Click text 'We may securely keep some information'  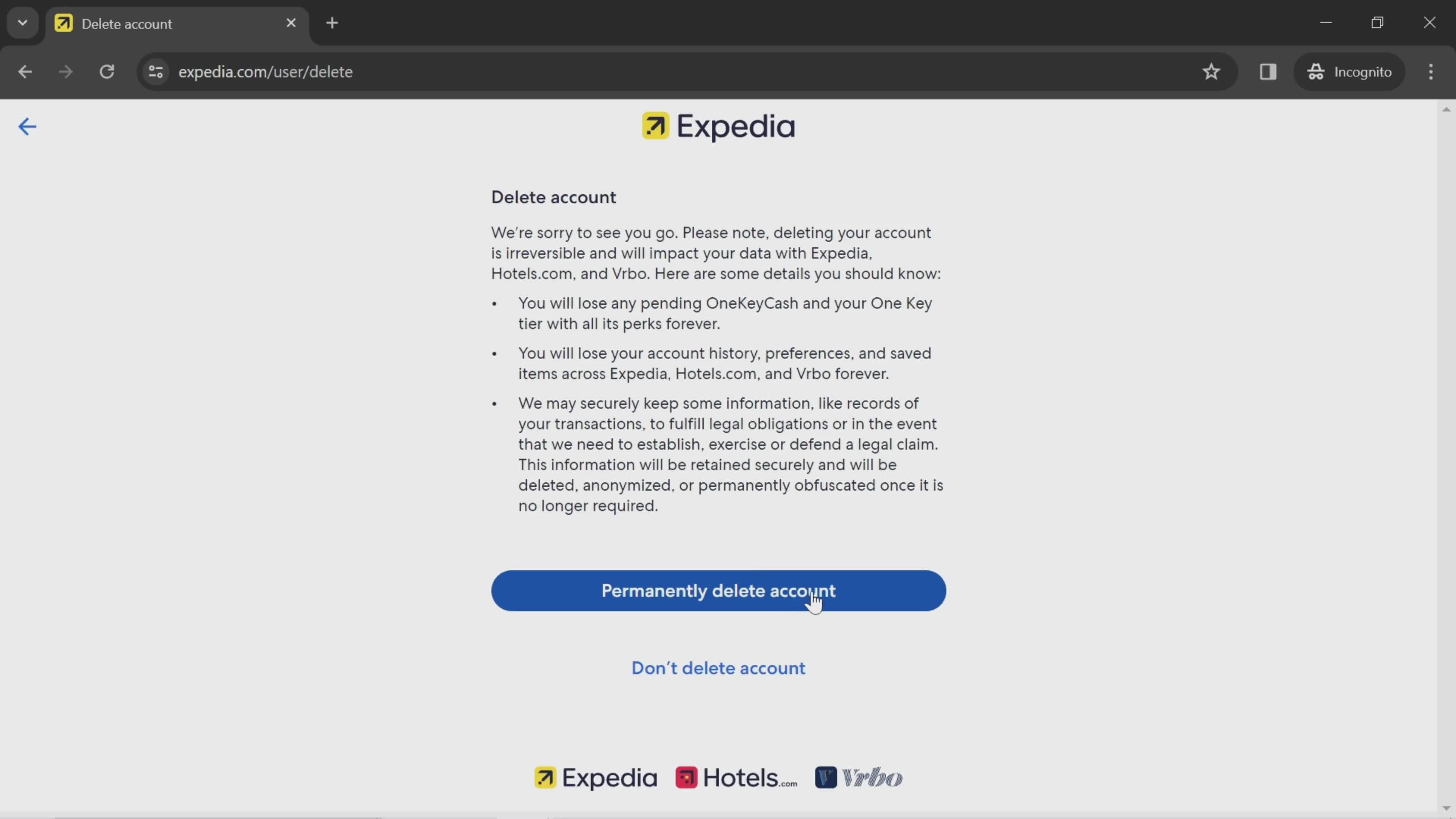tap(665, 403)
